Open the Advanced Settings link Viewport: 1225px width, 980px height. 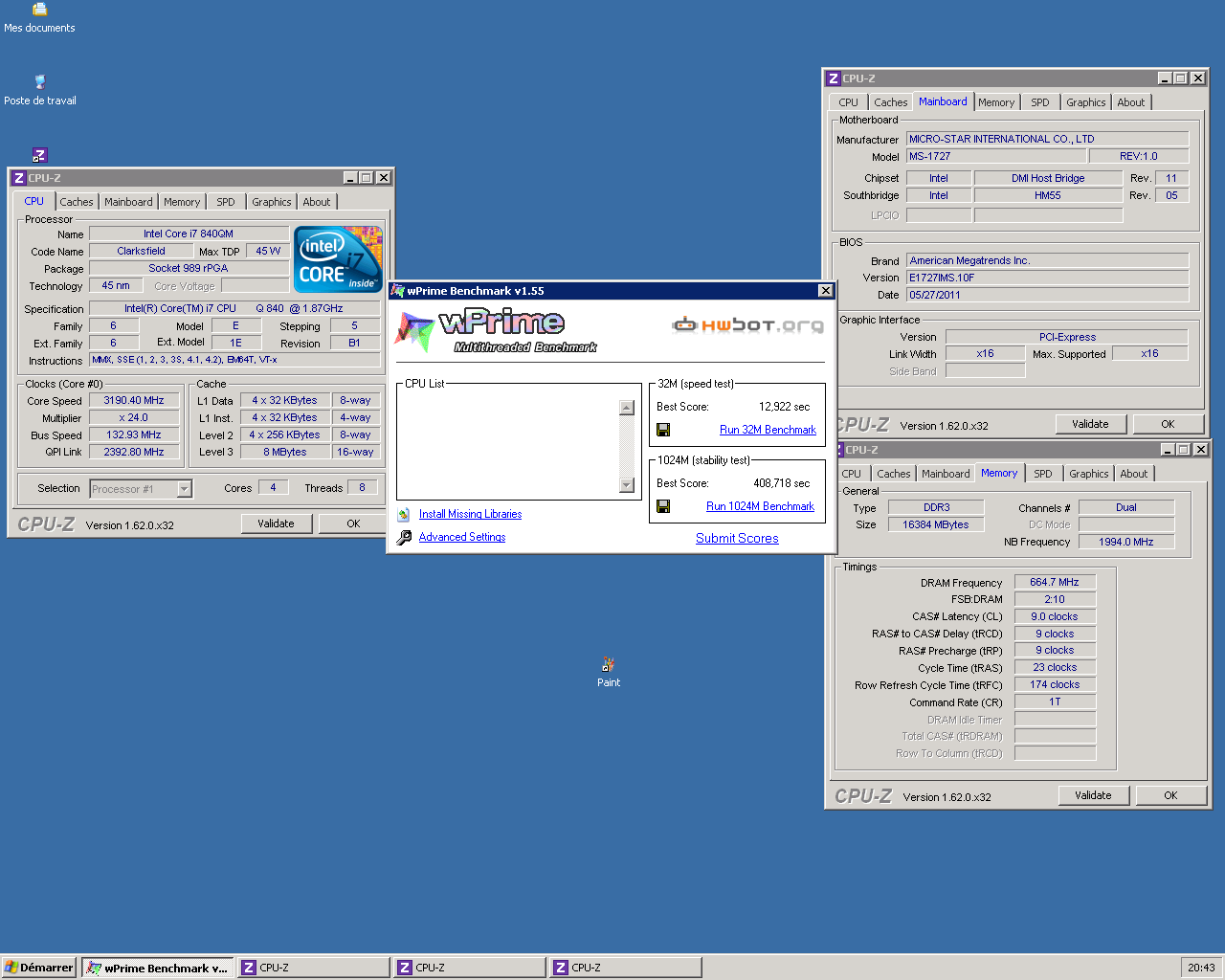pyautogui.click(x=462, y=537)
